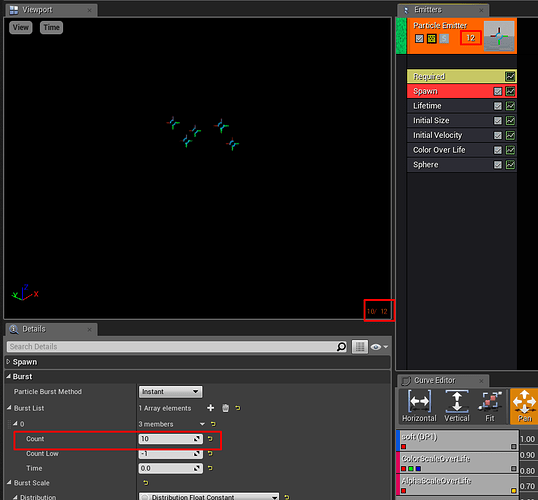538x500 pixels.
Task: Collapse the Burst category
Action: (x=9, y=376)
